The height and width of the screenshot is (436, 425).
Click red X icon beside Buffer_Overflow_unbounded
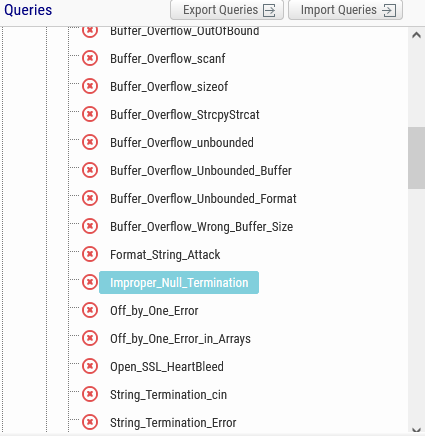point(90,142)
